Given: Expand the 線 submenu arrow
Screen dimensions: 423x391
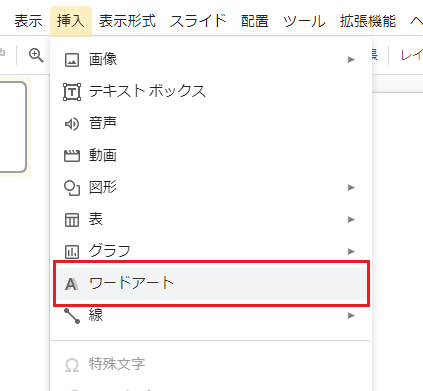Looking at the screenshot, I should 351,315.
